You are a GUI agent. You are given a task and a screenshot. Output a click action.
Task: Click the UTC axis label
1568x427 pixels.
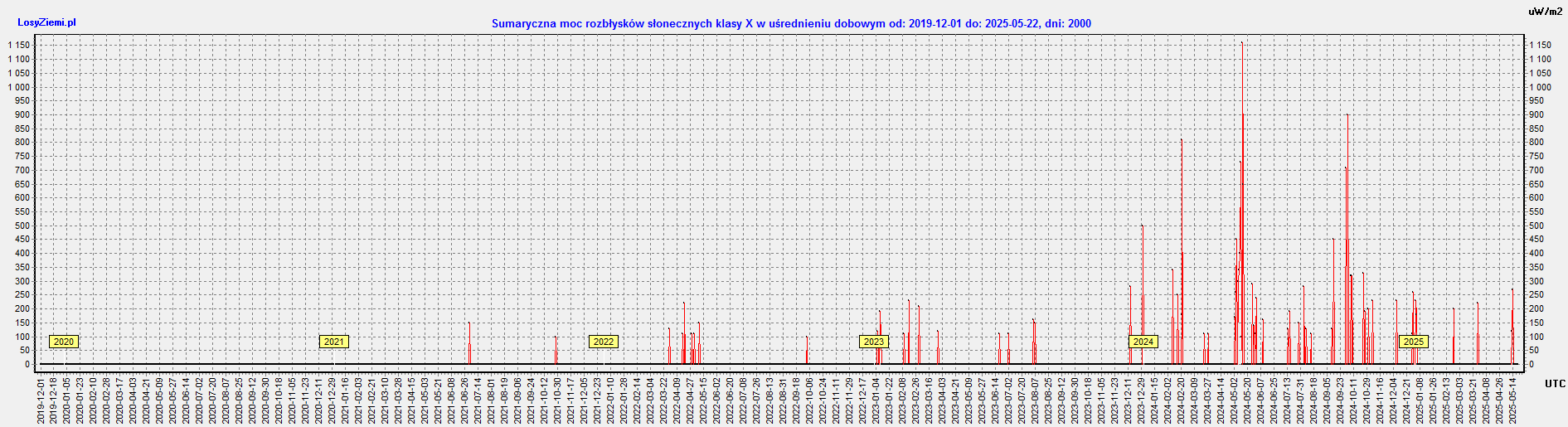[1555, 384]
